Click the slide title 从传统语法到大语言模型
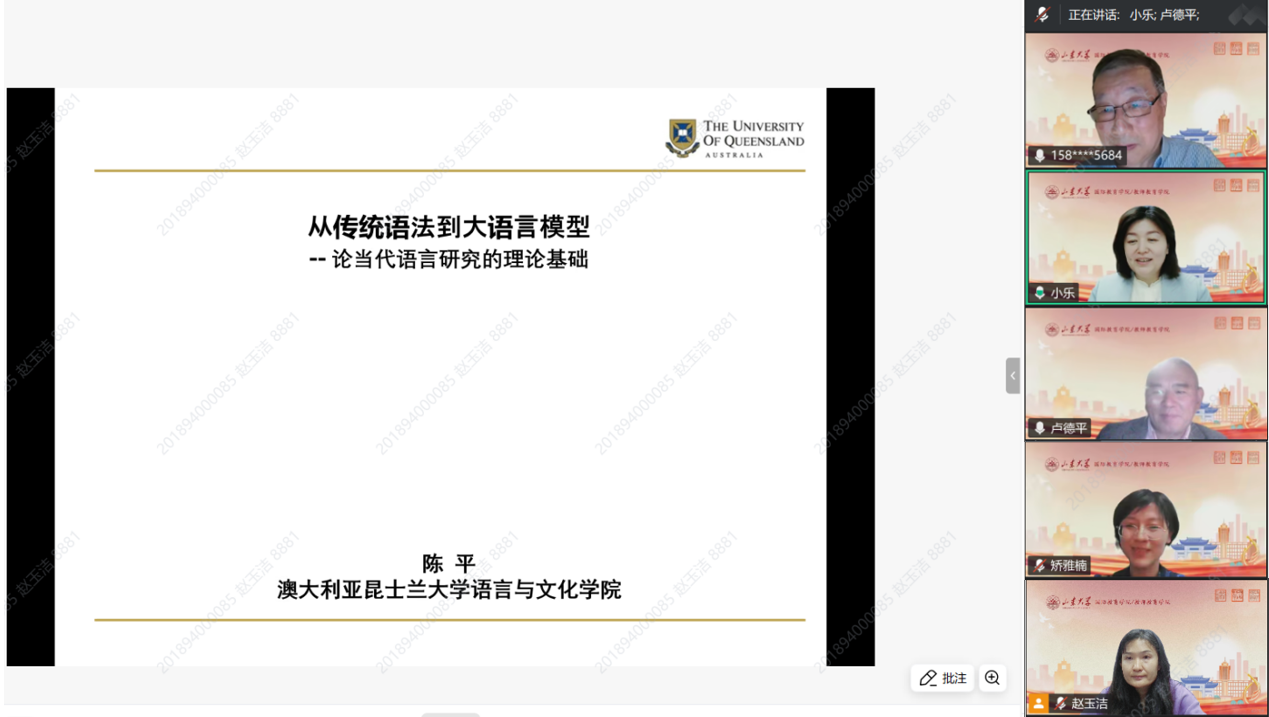 pyautogui.click(x=448, y=226)
